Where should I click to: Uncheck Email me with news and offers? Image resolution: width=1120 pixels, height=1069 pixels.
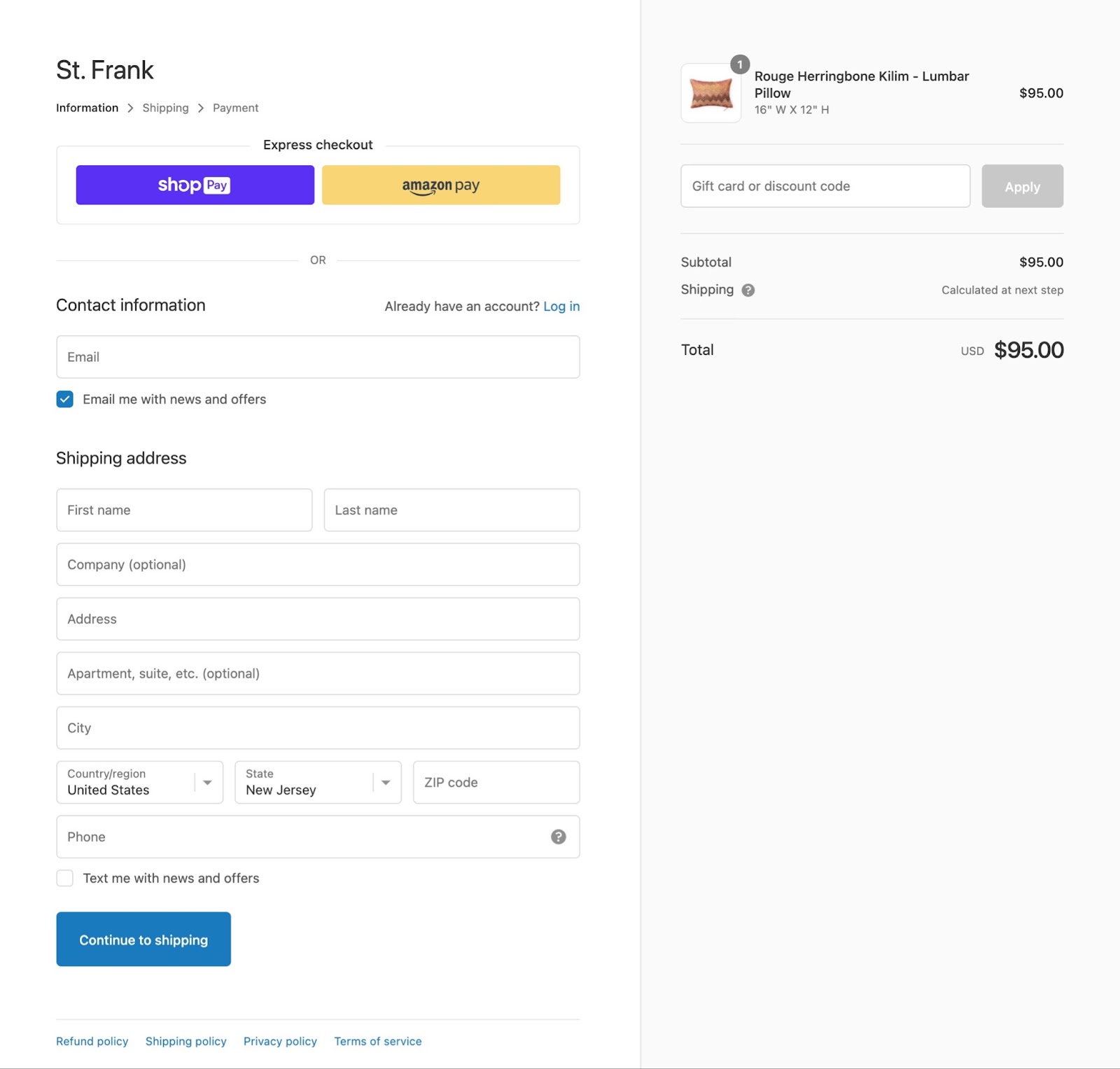coord(64,399)
